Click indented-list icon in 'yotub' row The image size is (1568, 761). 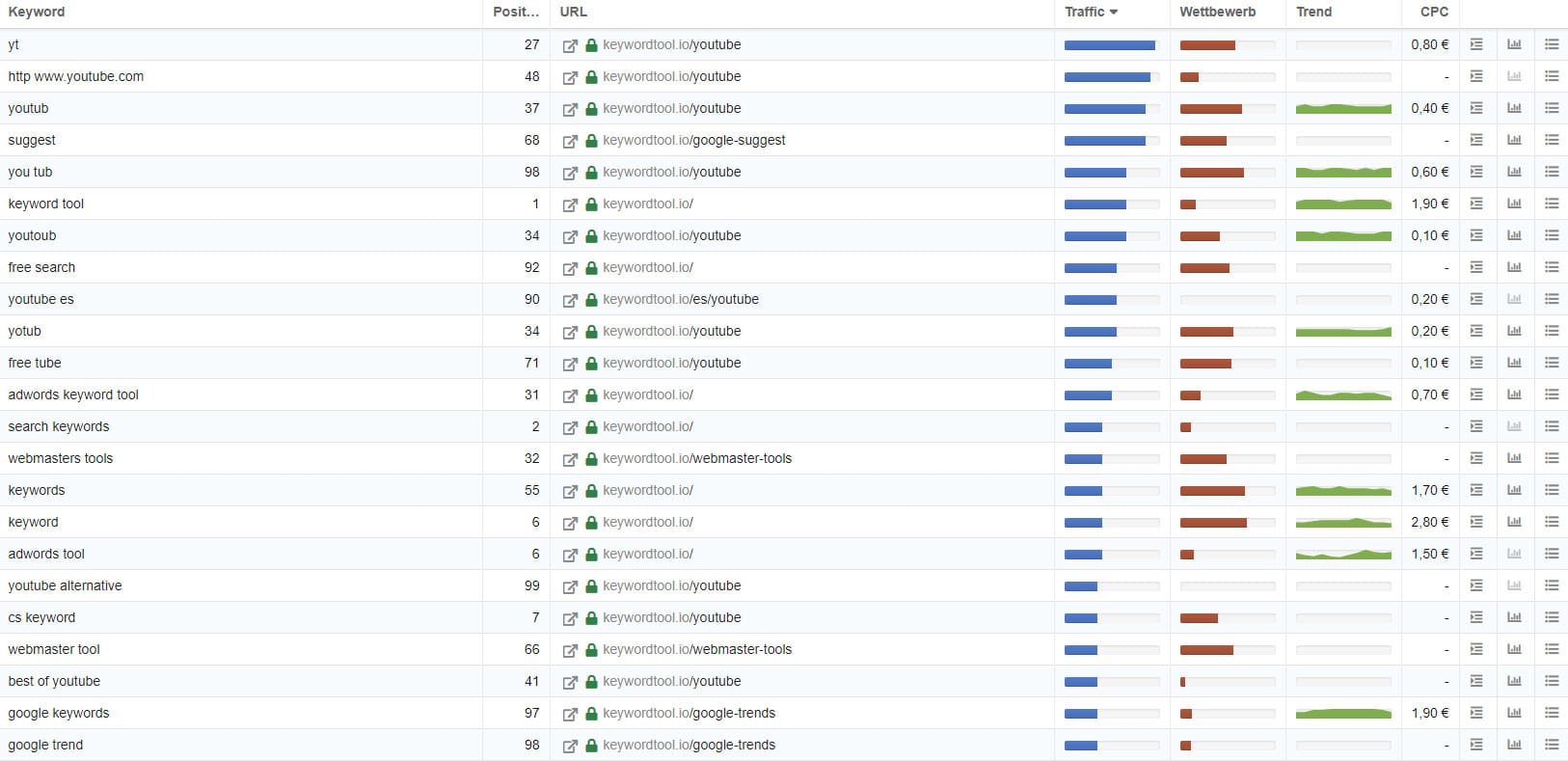[x=1476, y=331]
